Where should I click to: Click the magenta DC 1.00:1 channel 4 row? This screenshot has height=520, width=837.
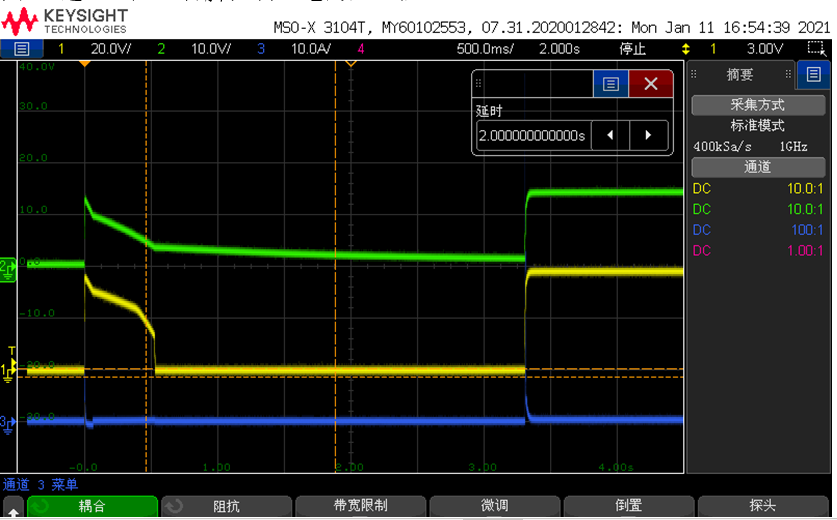[x=758, y=251]
